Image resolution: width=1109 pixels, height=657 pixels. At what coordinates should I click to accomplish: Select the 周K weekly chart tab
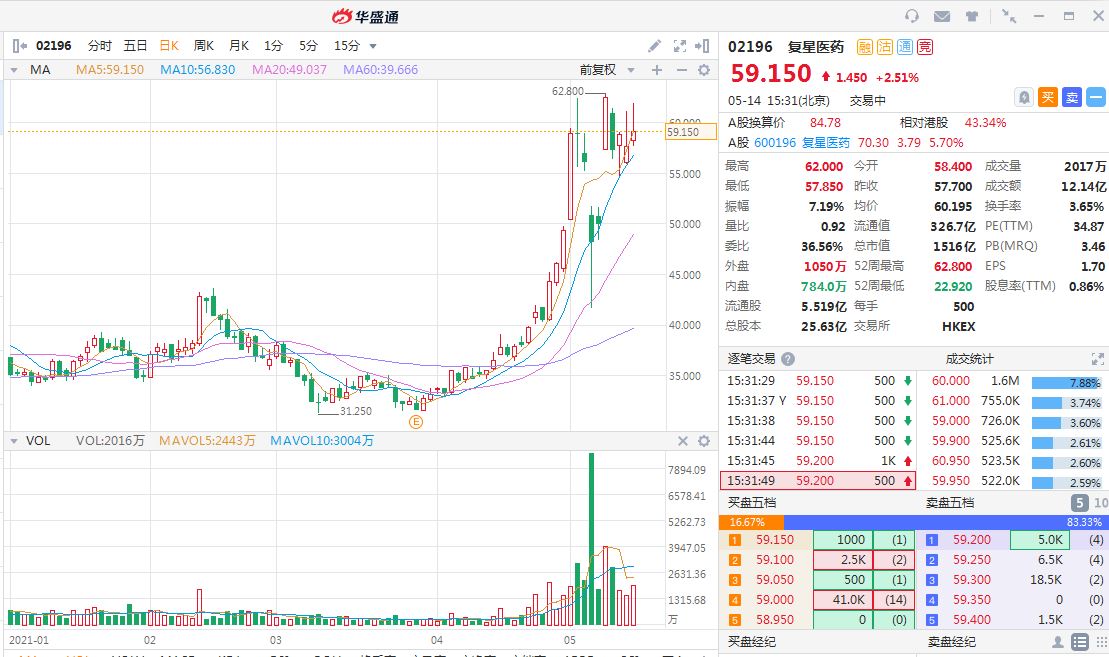[204, 46]
